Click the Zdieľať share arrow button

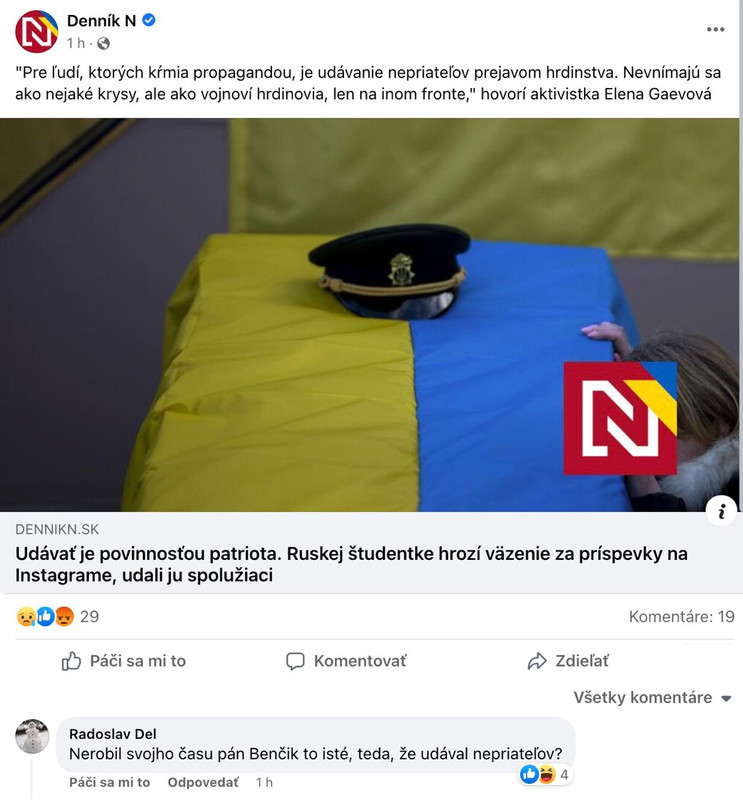pyautogui.click(x=568, y=661)
